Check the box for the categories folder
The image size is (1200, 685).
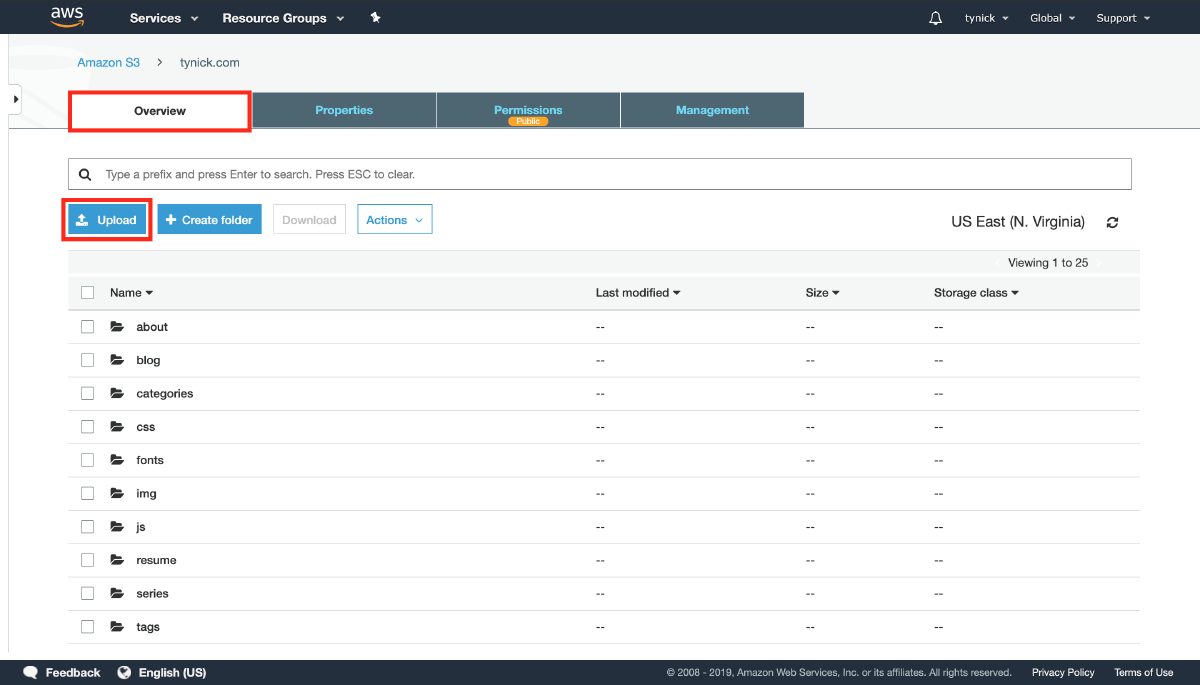[x=88, y=393]
